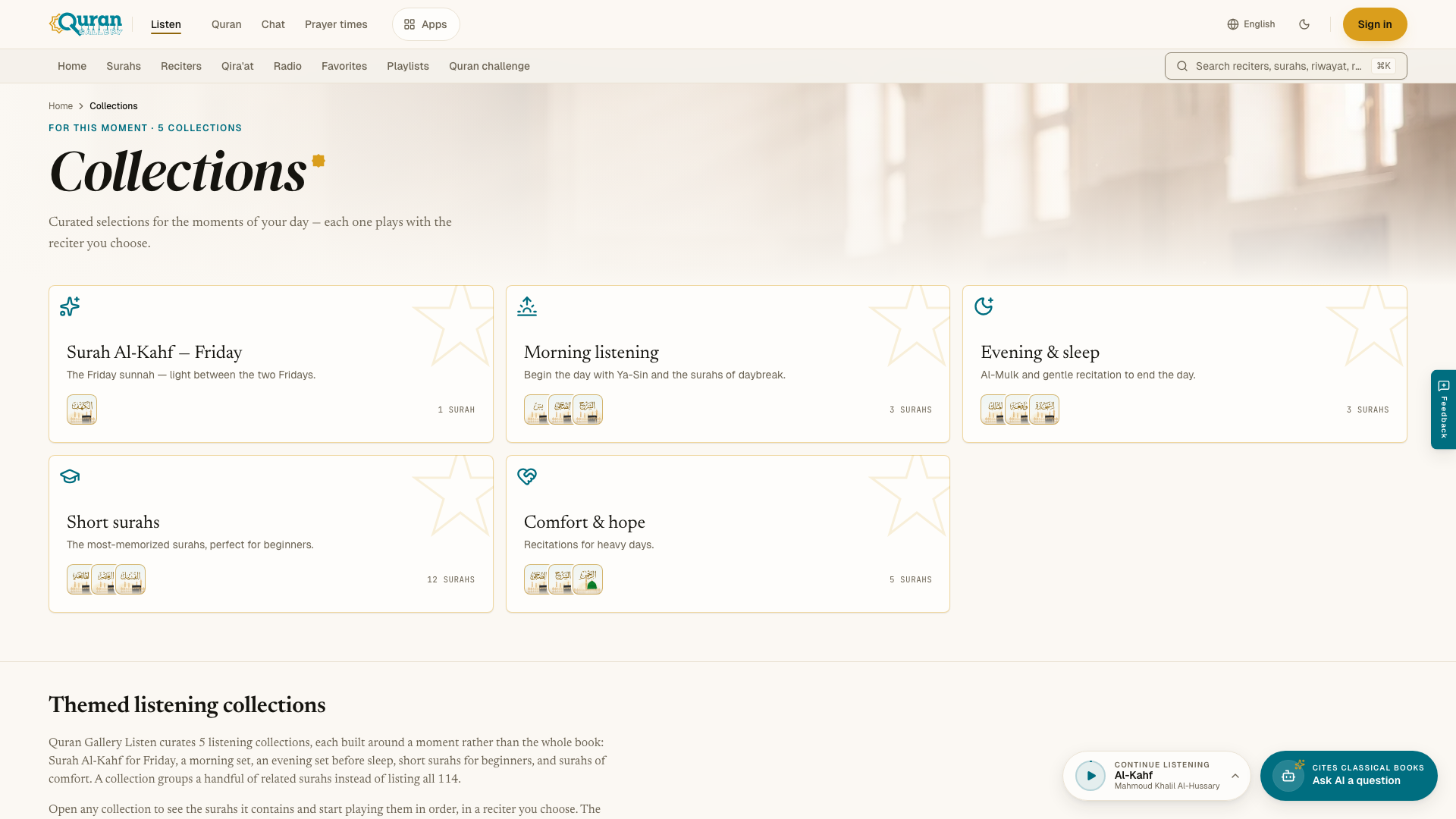
Task: Click the 12 SURAHS count label
Action: click(450, 579)
